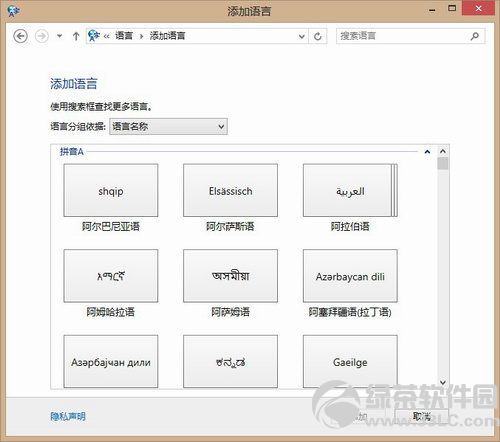This screenshot has width=500, height=442.
Task: Click the 阿尔萨斯语 label
Action: 230,227
